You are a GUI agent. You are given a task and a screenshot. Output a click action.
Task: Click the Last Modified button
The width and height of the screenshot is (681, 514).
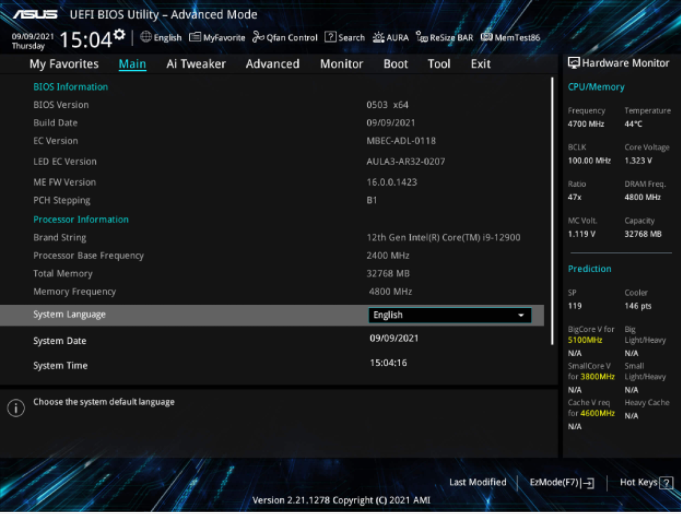point(478,482)
